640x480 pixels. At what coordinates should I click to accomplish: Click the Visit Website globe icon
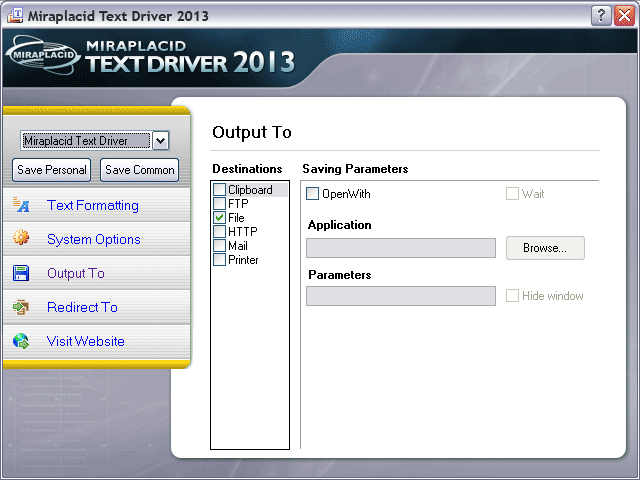21,341
